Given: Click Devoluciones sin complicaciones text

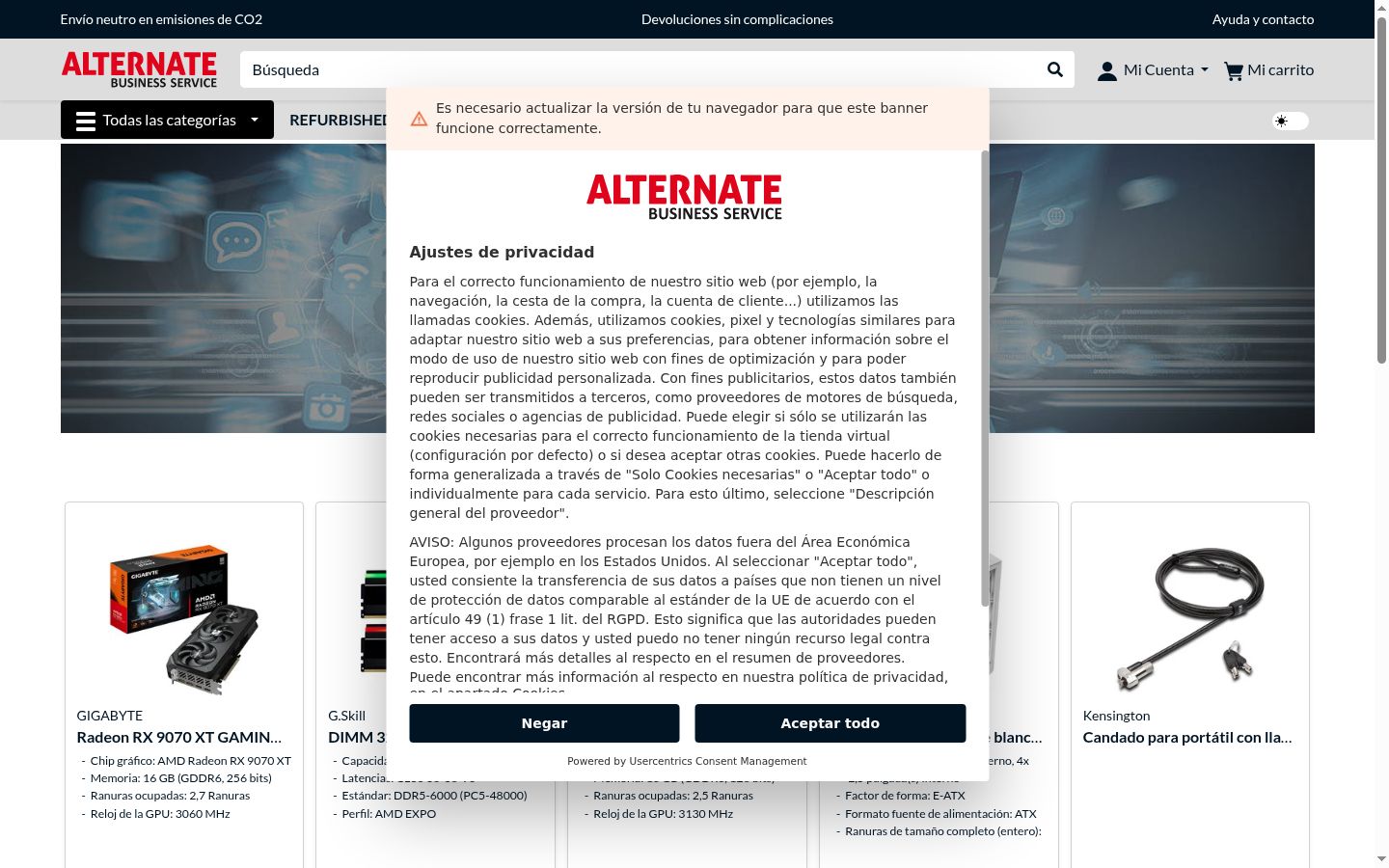Looking at the screenshot, I should 737,19.
